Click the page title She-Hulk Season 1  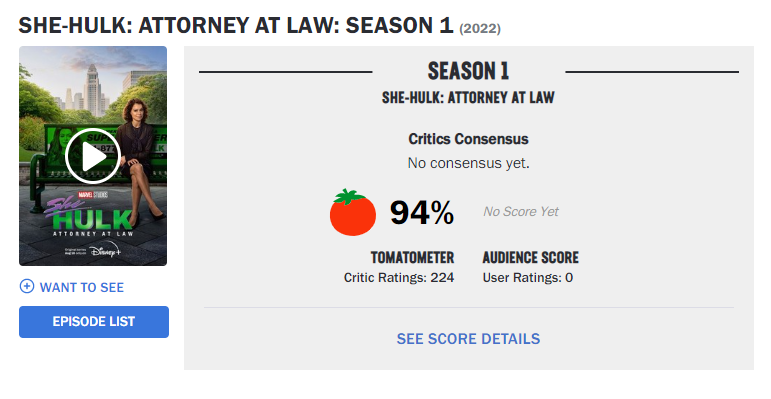click(236, 26)
